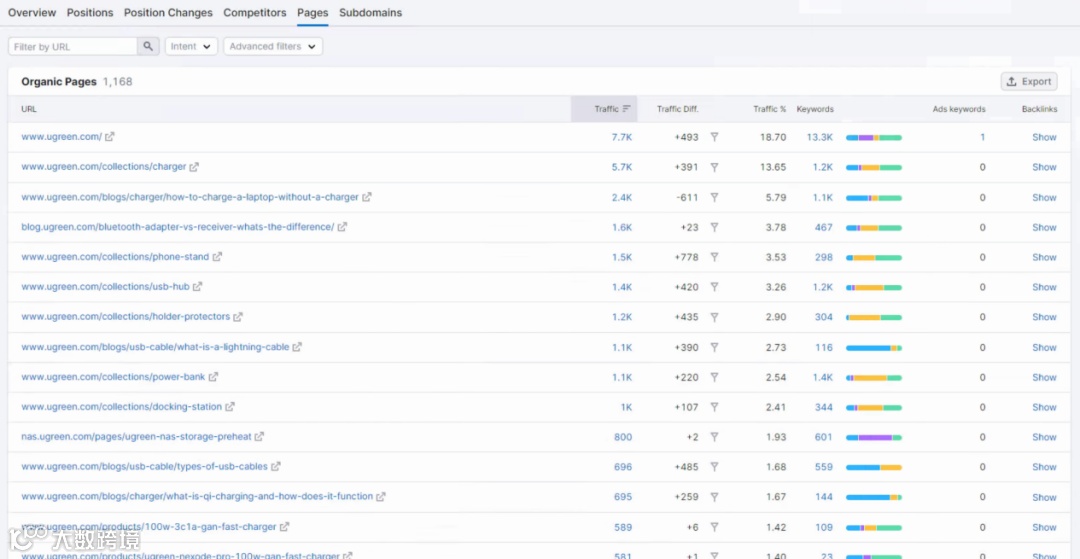Open the Subdomains tab
Viewport: 1080px width, 559px height.
[371, 12]
